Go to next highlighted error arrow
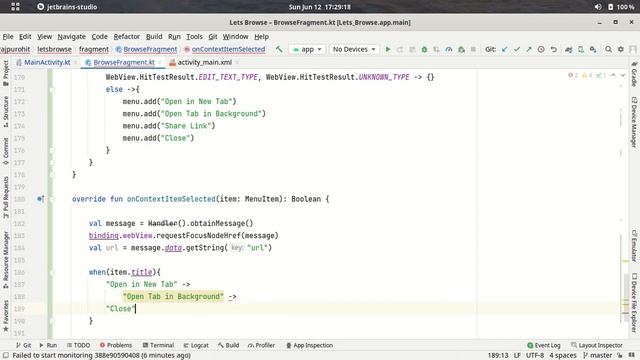The image size is (640, 360). tap(623, 76)
